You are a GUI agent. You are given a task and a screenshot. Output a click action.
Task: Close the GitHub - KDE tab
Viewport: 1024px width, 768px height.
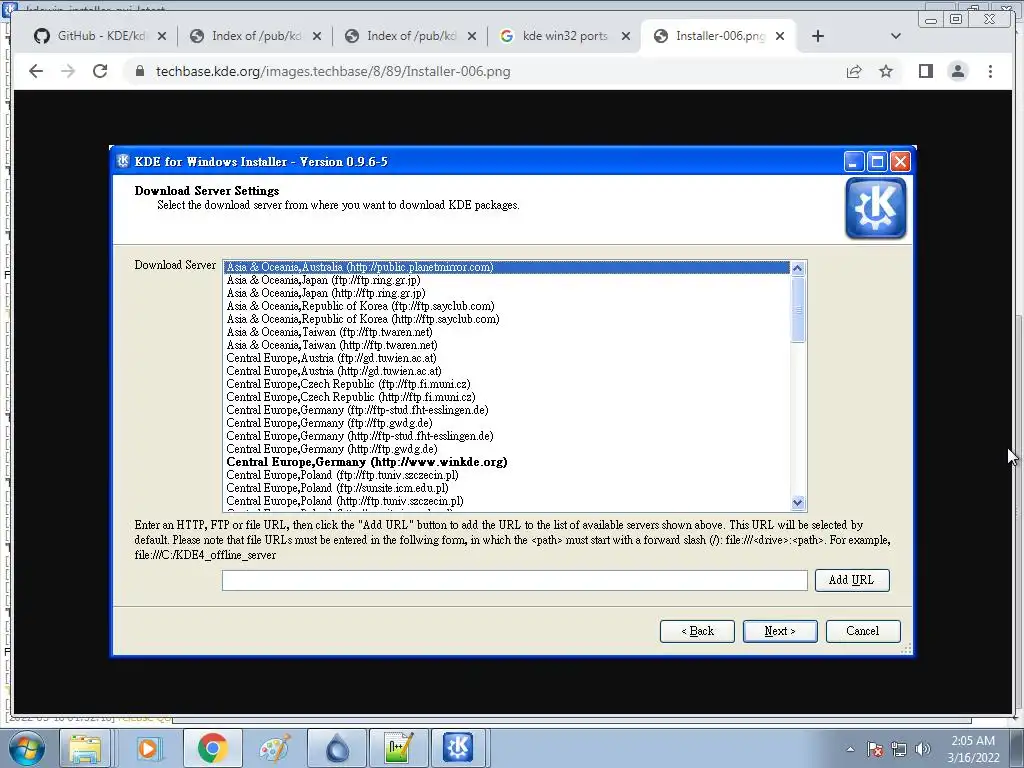point(162,36)
